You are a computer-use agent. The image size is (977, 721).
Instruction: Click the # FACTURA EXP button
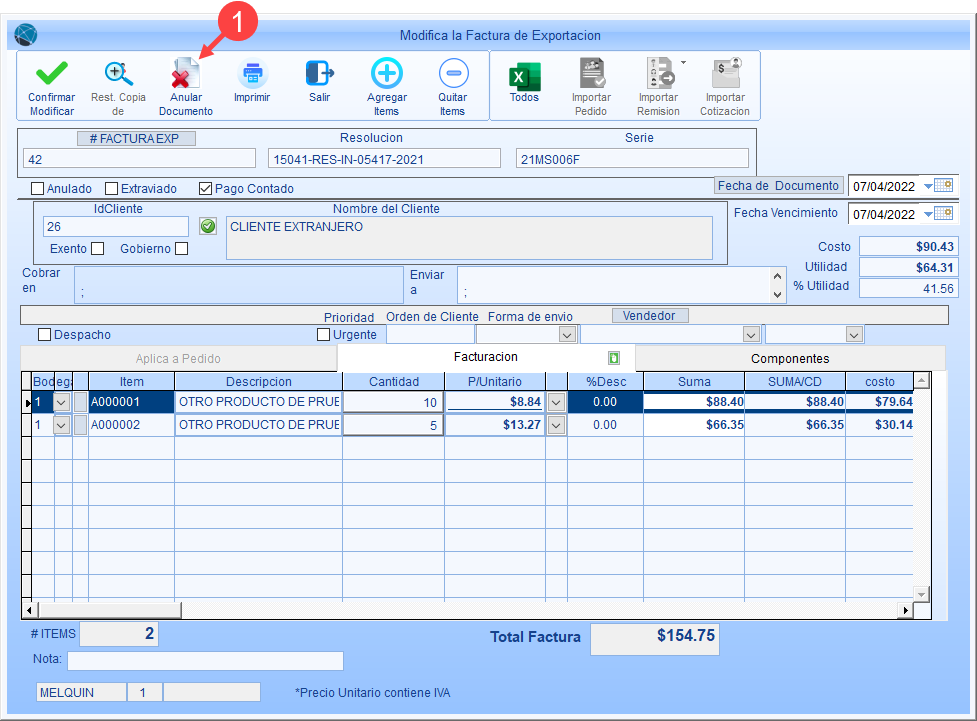pos(136,138)
